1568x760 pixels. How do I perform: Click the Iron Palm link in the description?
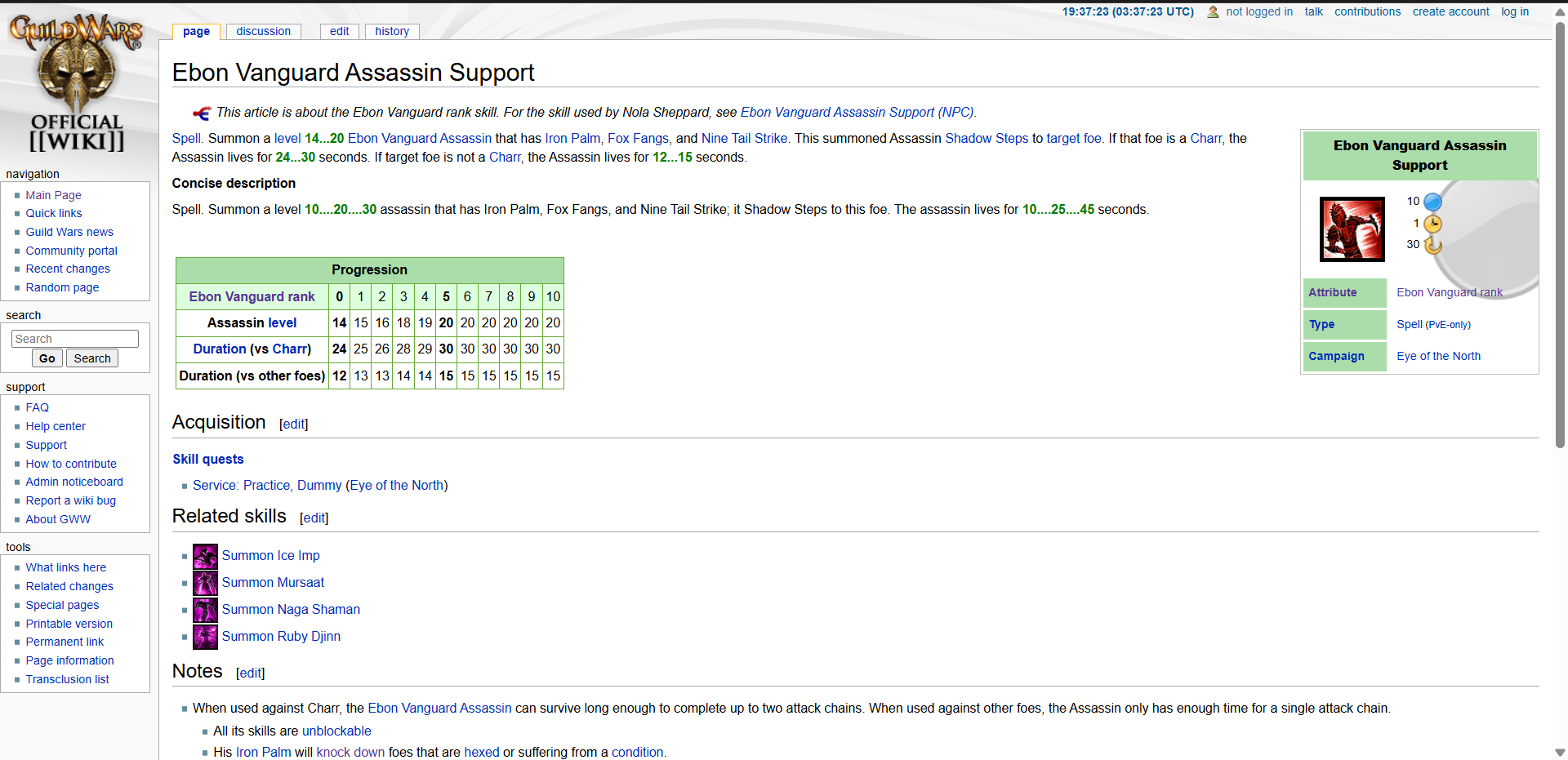(x=572, y=138)
